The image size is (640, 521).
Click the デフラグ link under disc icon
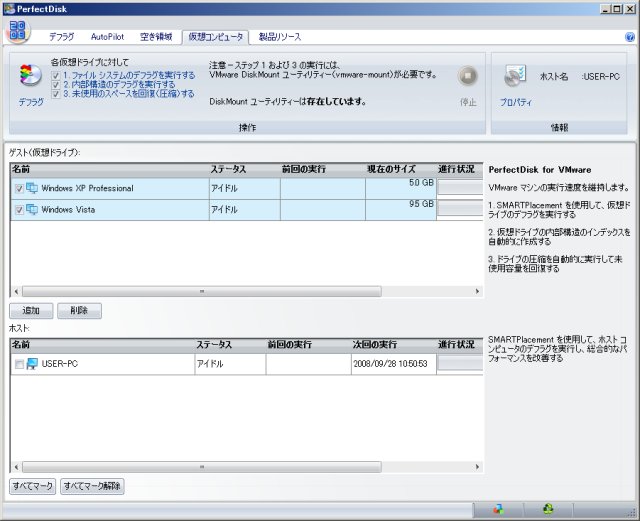click(x=31, y=102)
